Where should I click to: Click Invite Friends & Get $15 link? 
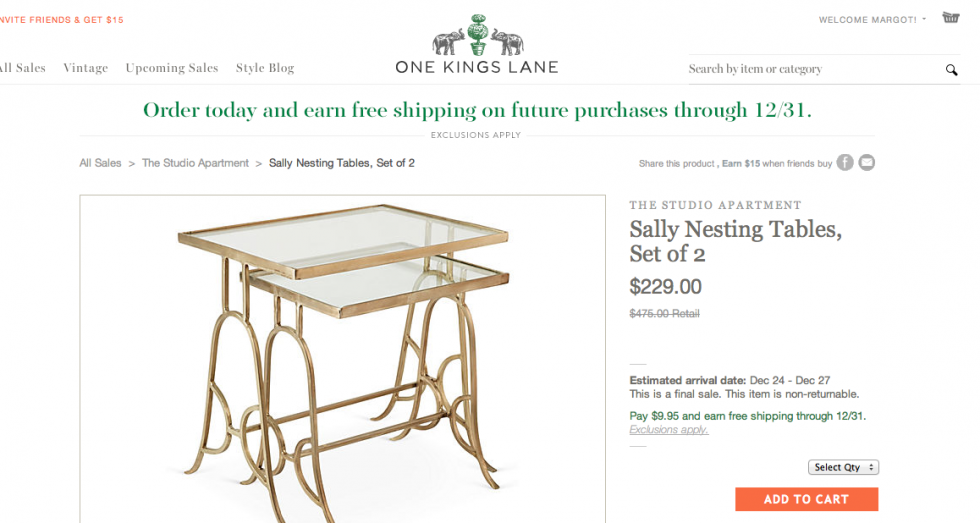tap(62, 20)
